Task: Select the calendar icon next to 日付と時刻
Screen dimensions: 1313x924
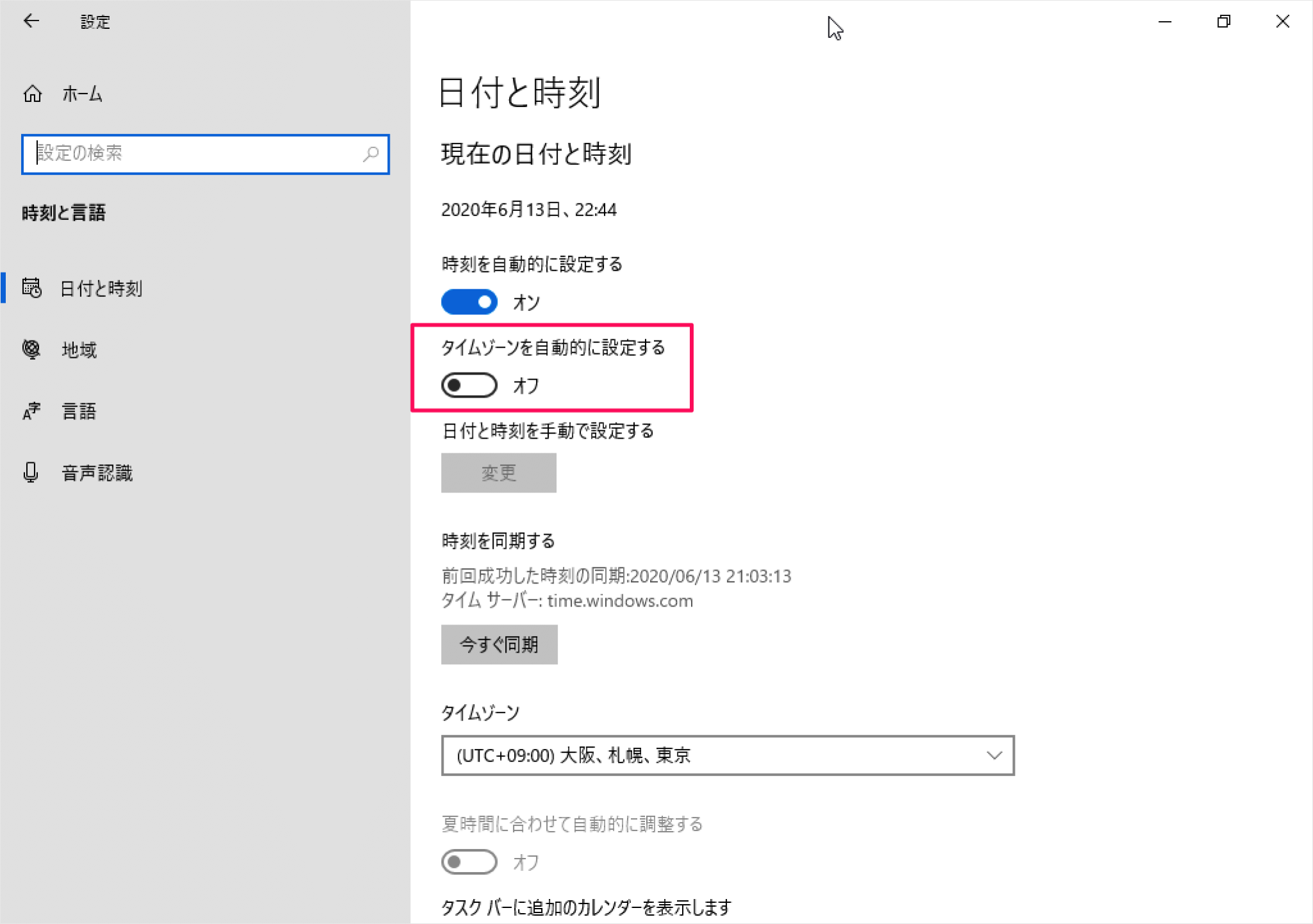Action: (x=31, y=289)
